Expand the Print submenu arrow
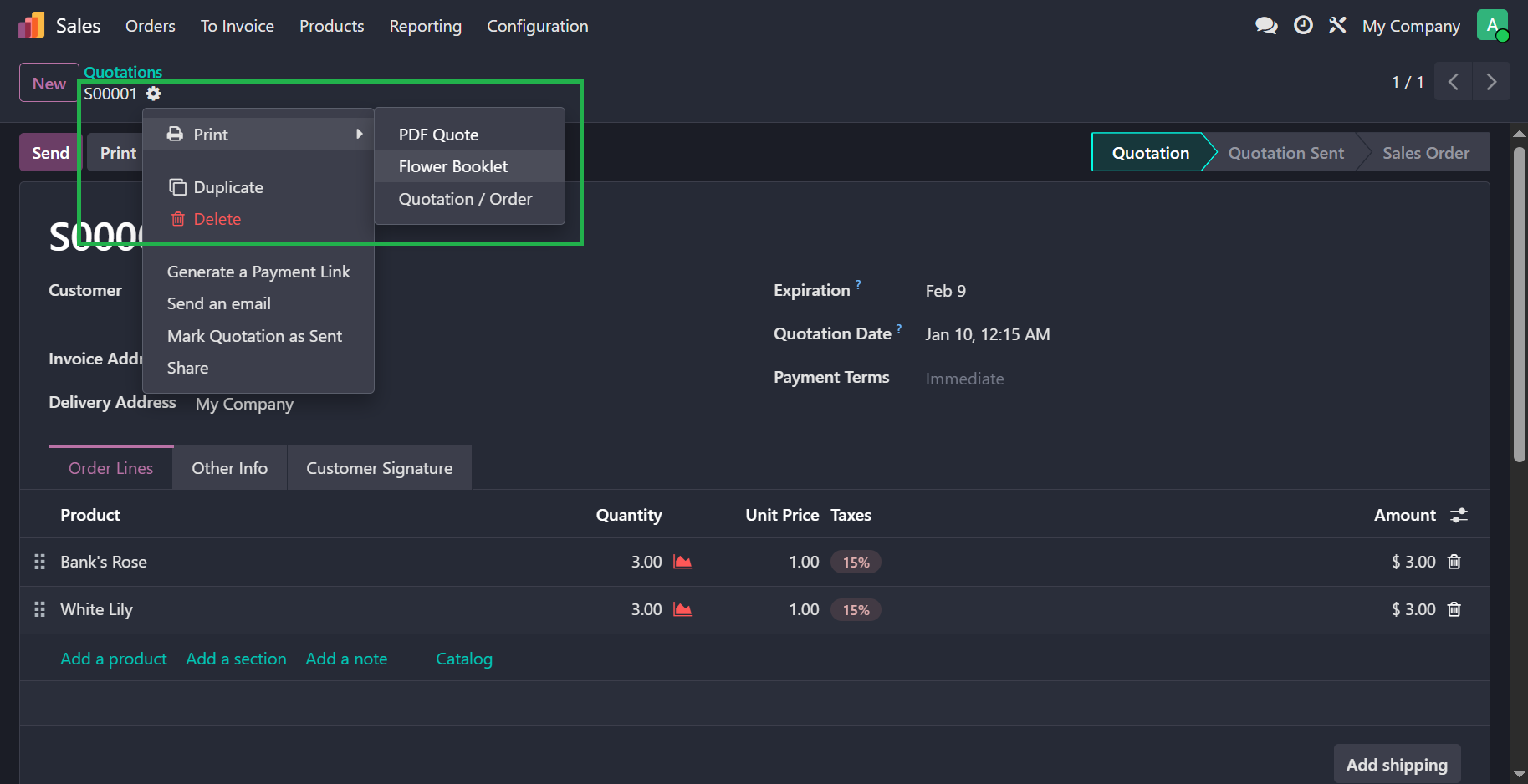 (359, 134)
